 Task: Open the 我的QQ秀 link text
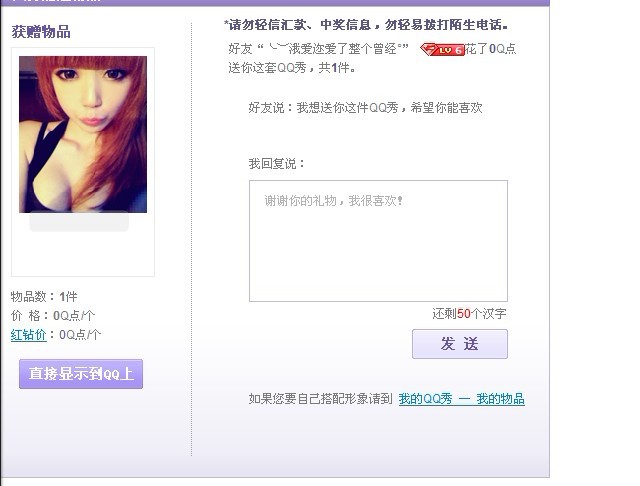tap(425, 399)
